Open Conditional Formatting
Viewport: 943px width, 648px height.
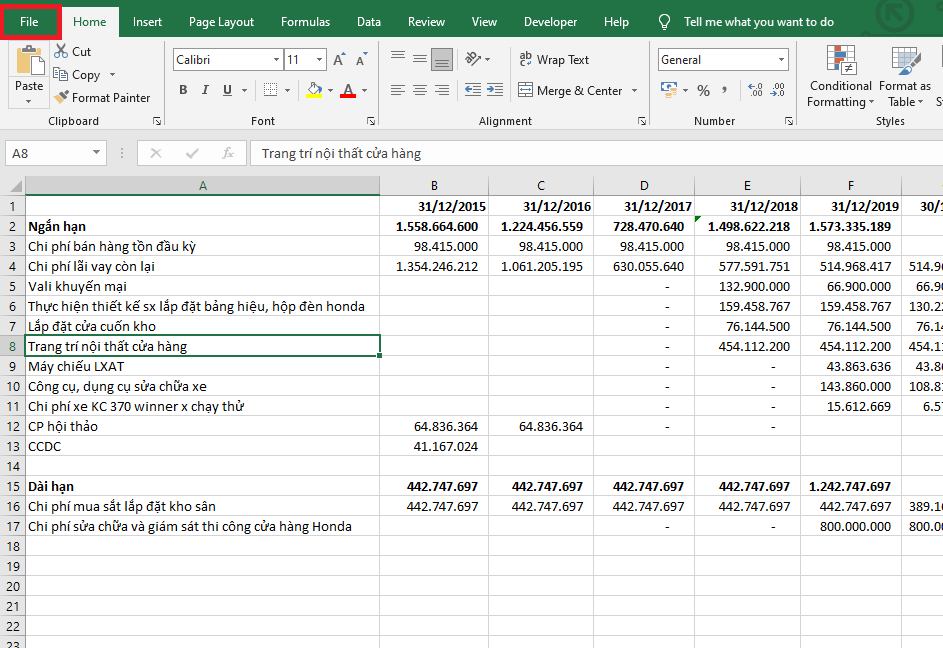(840, 74)
